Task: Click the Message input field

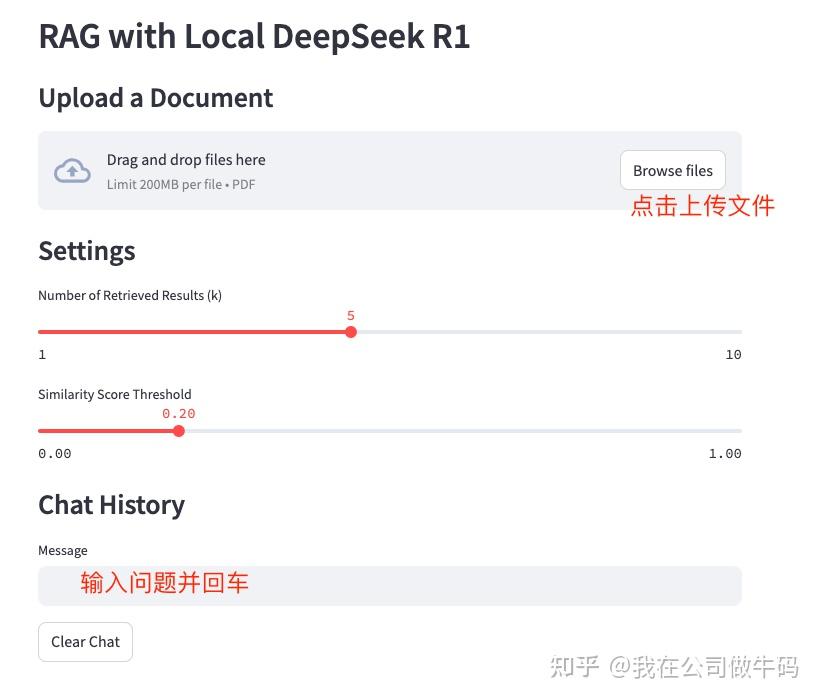Action: (x=390, y=585)
